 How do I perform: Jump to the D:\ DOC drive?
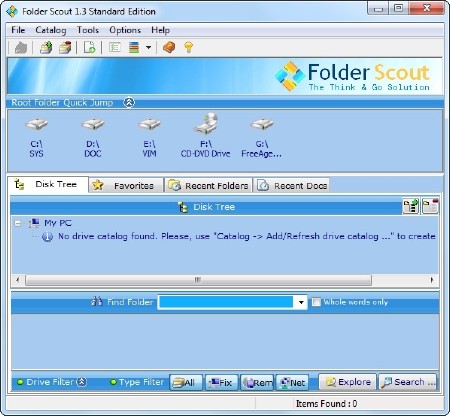93,138
